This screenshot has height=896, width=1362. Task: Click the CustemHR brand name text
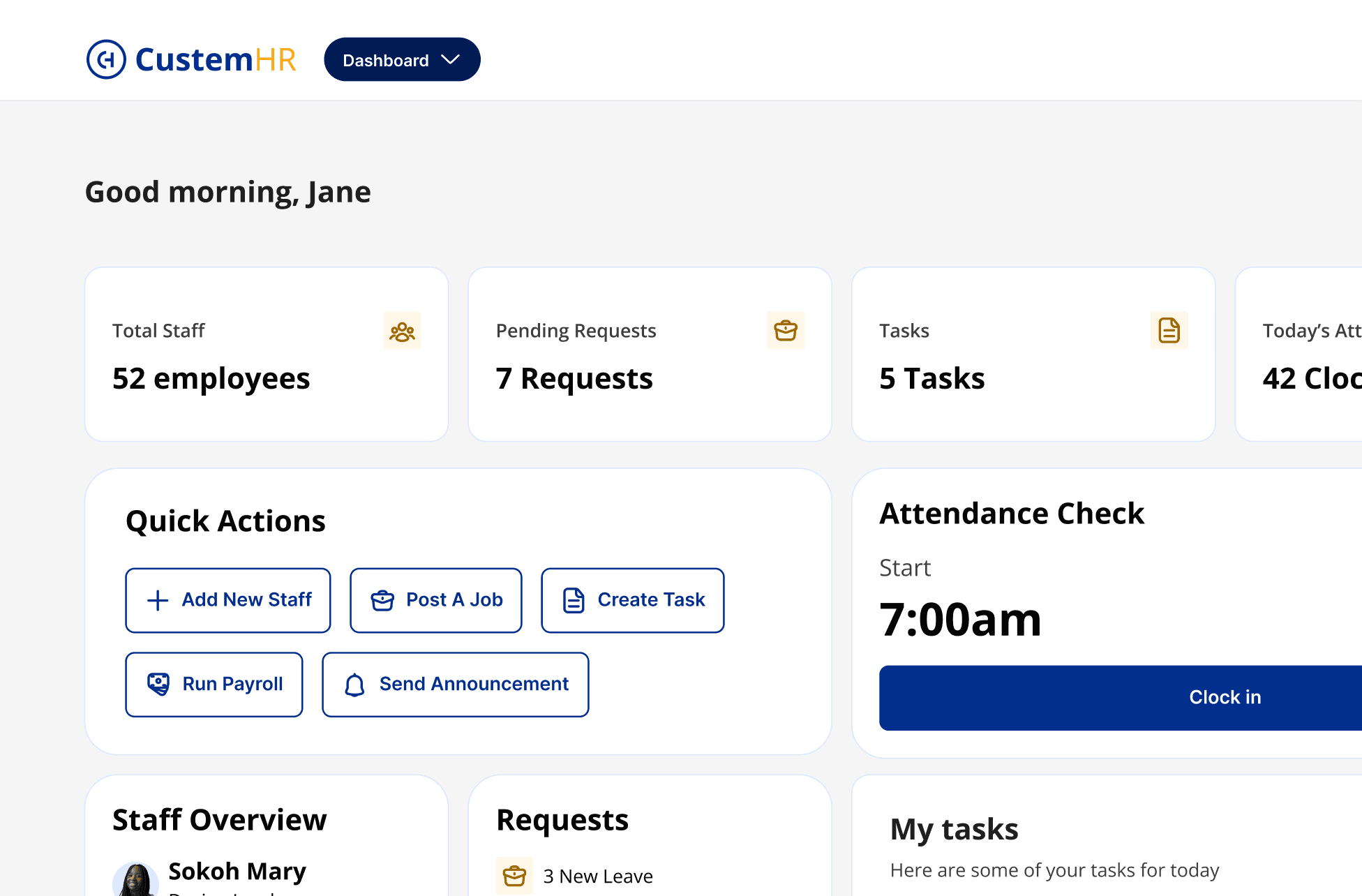216,60
